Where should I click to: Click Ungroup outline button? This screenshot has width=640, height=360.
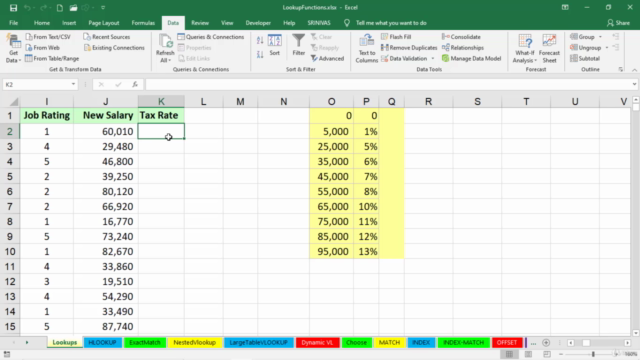click(x=585, y=48)
